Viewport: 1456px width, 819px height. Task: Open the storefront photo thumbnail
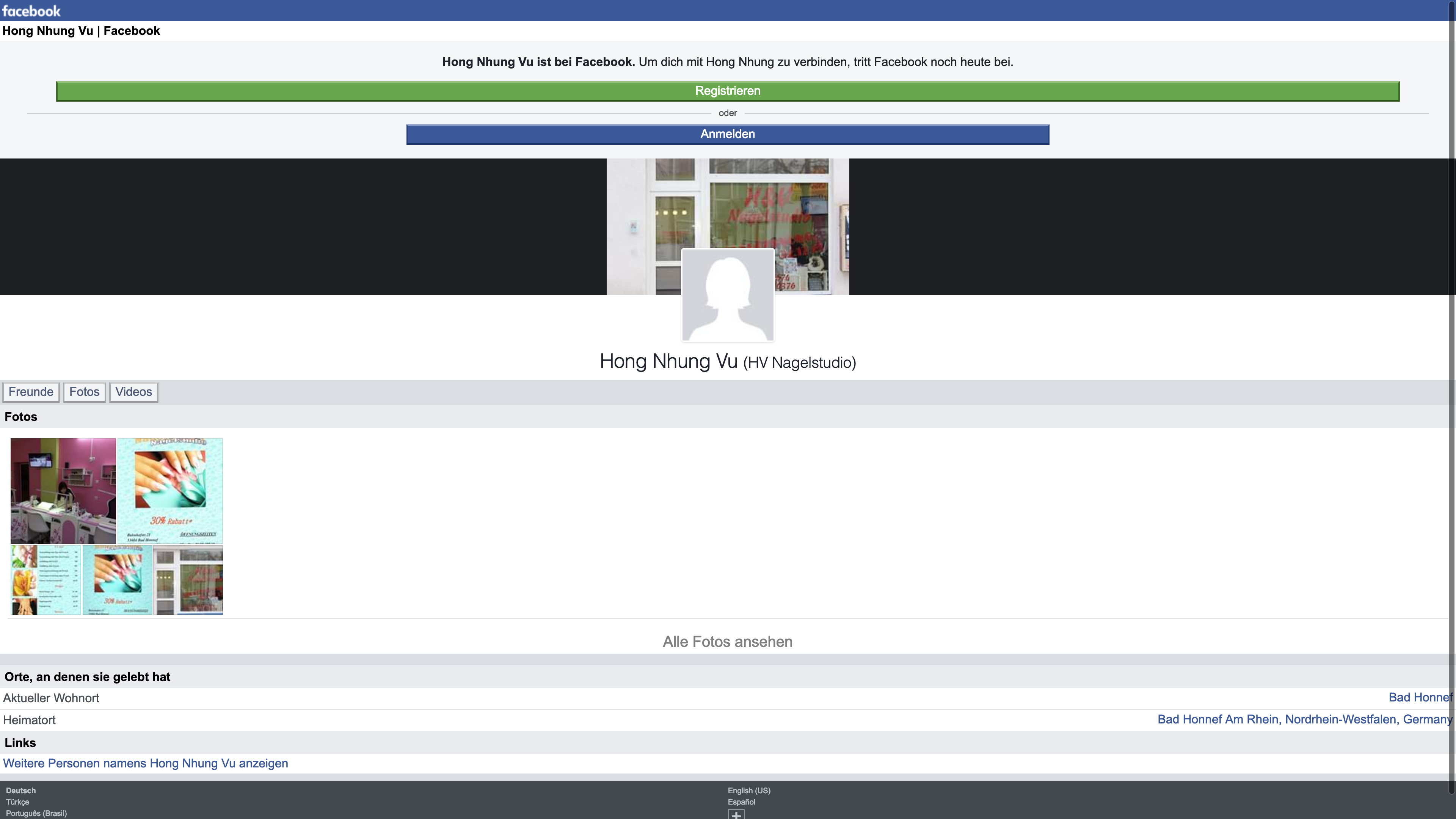coord(188,580)
